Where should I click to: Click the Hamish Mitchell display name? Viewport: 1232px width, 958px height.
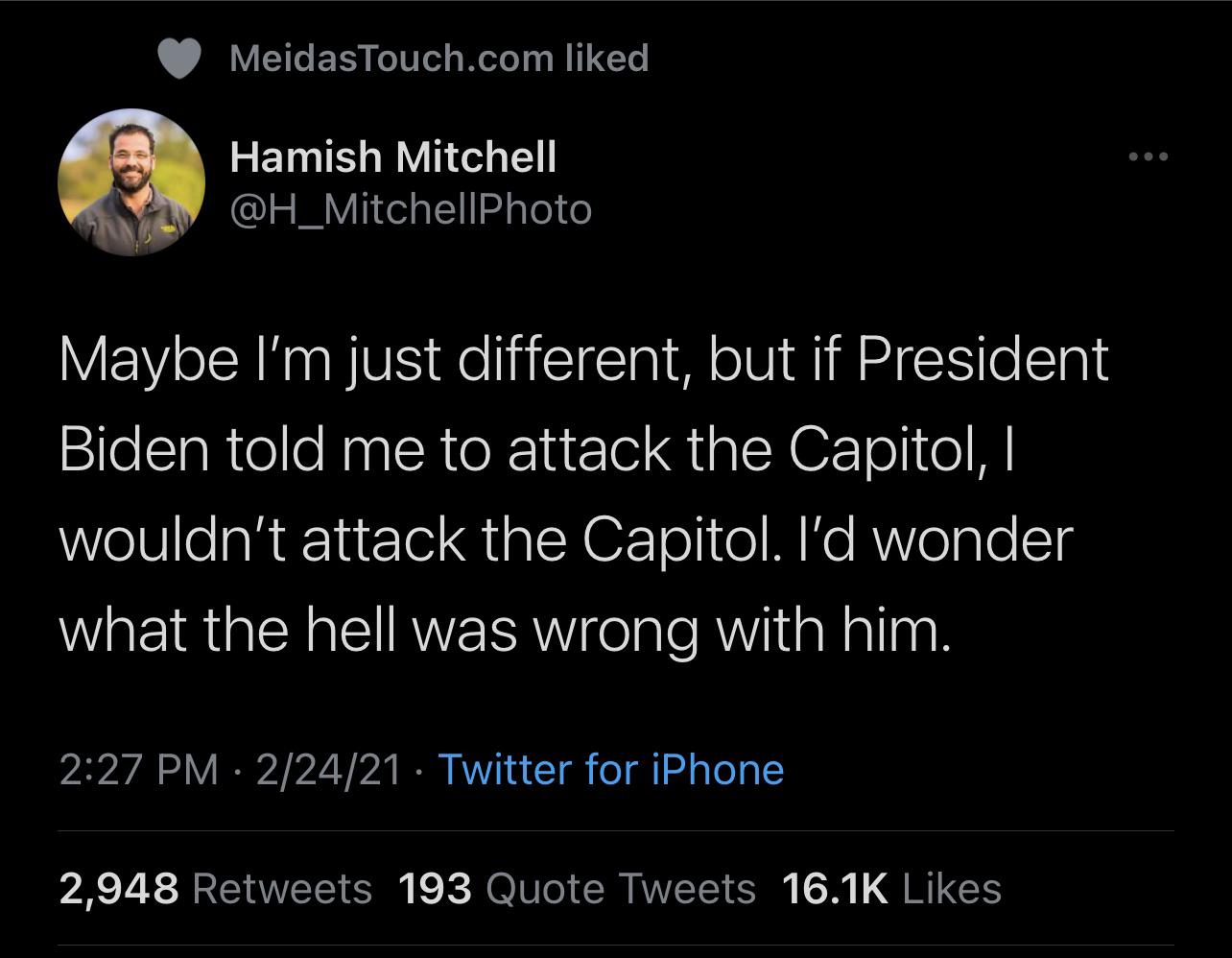392,157
